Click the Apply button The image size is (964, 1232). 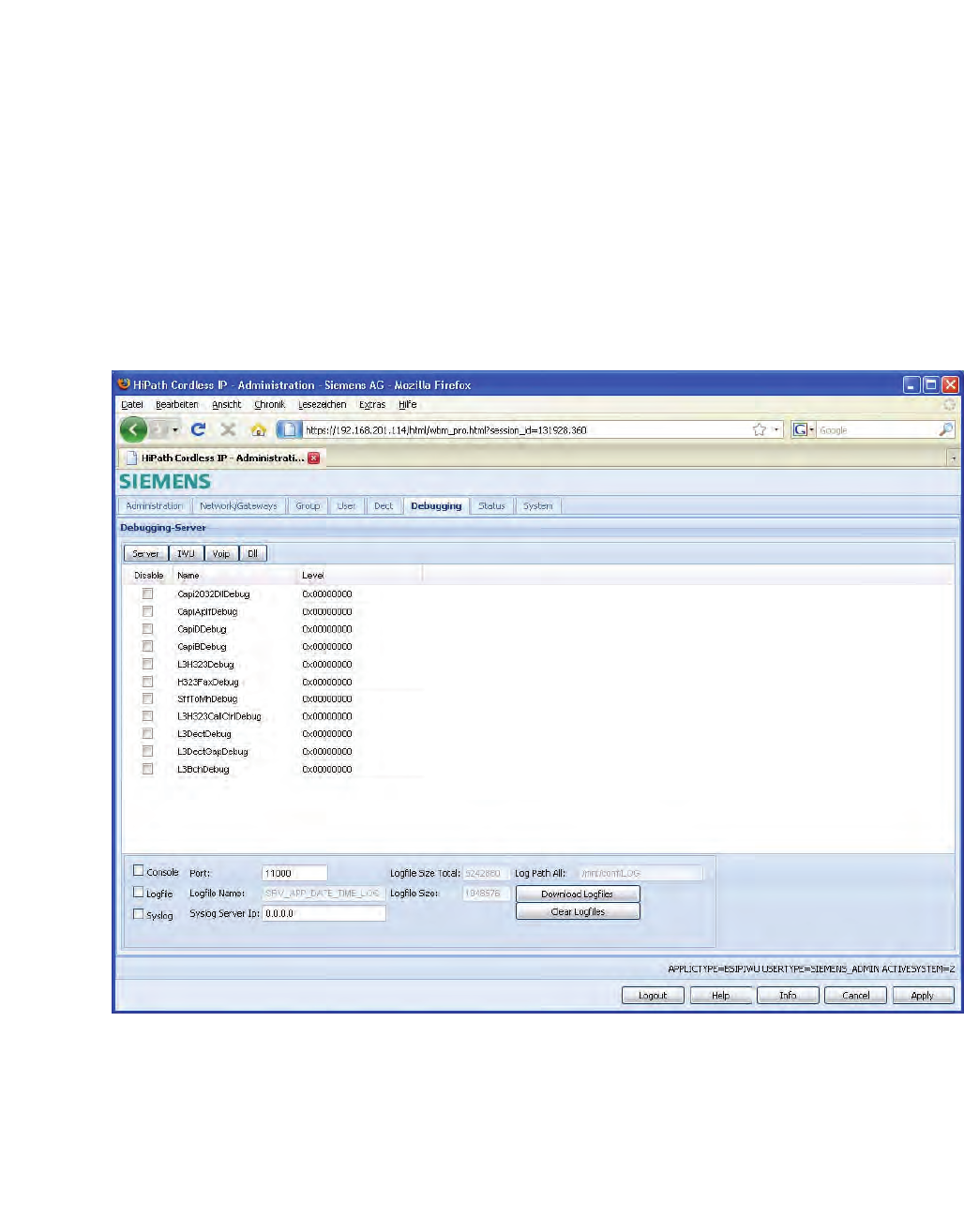(923, 996)
